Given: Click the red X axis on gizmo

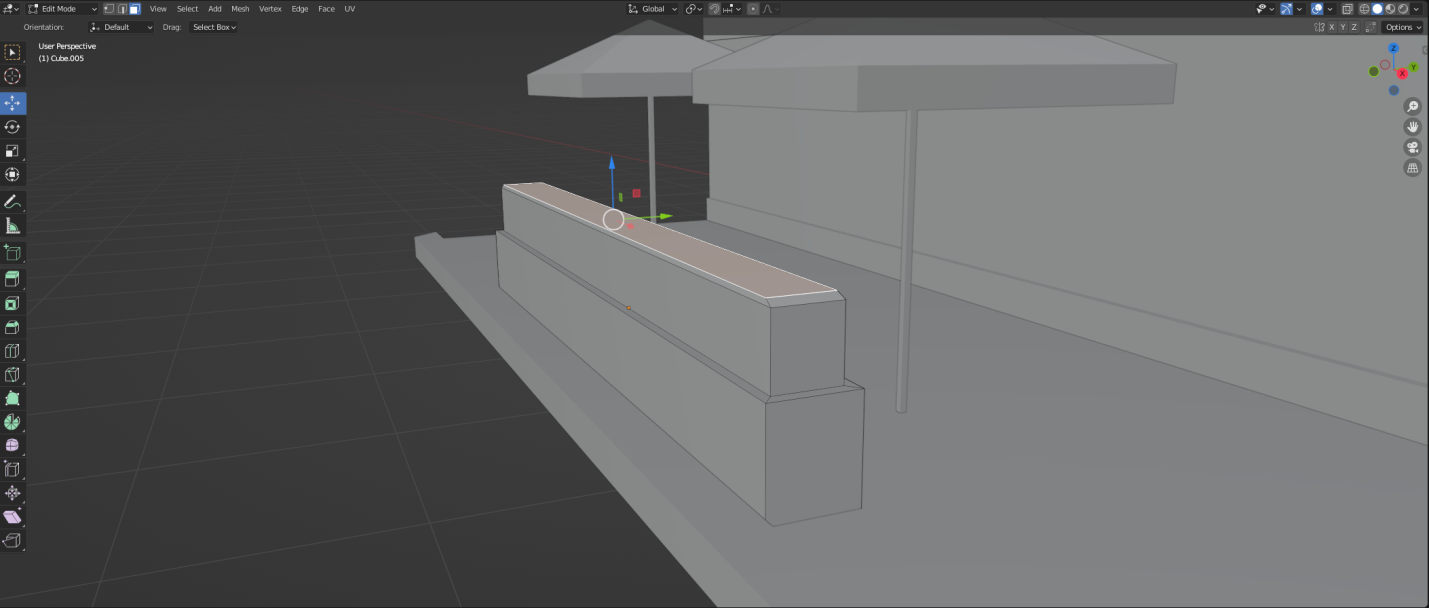Looking at the screenshot, I should 1402,73.
